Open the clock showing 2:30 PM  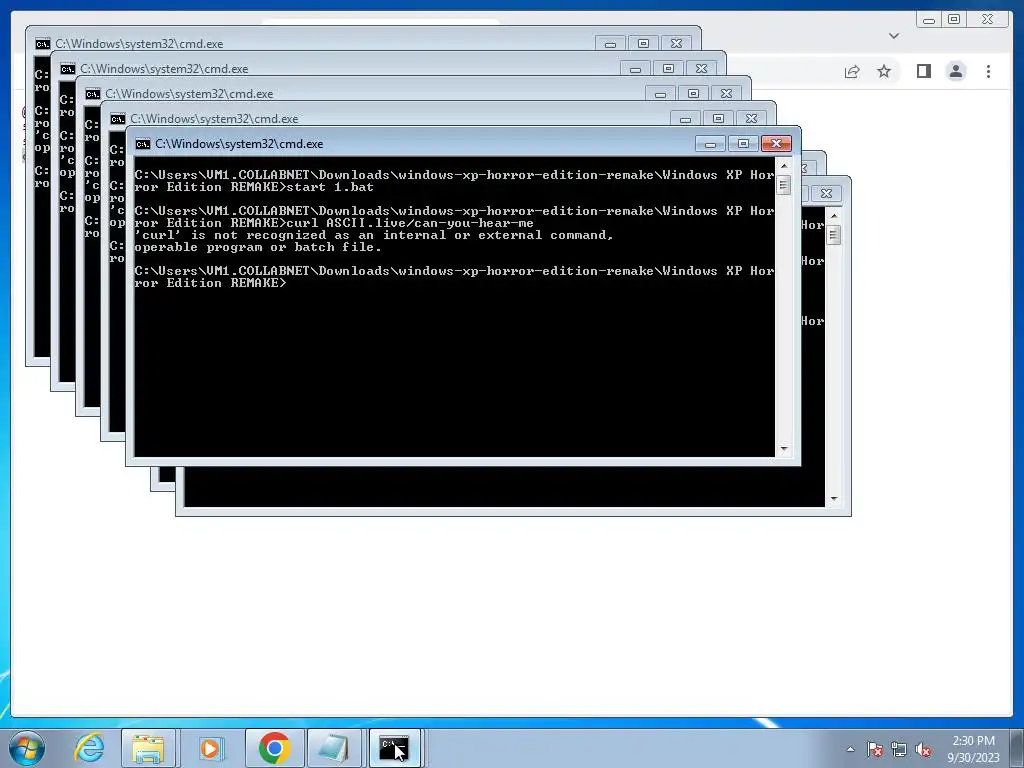coord(973,741)
